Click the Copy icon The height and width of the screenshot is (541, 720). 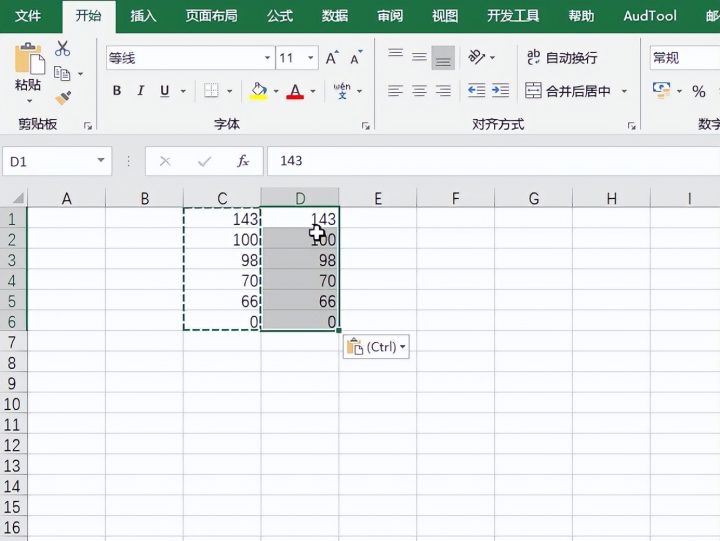point(62,73)
